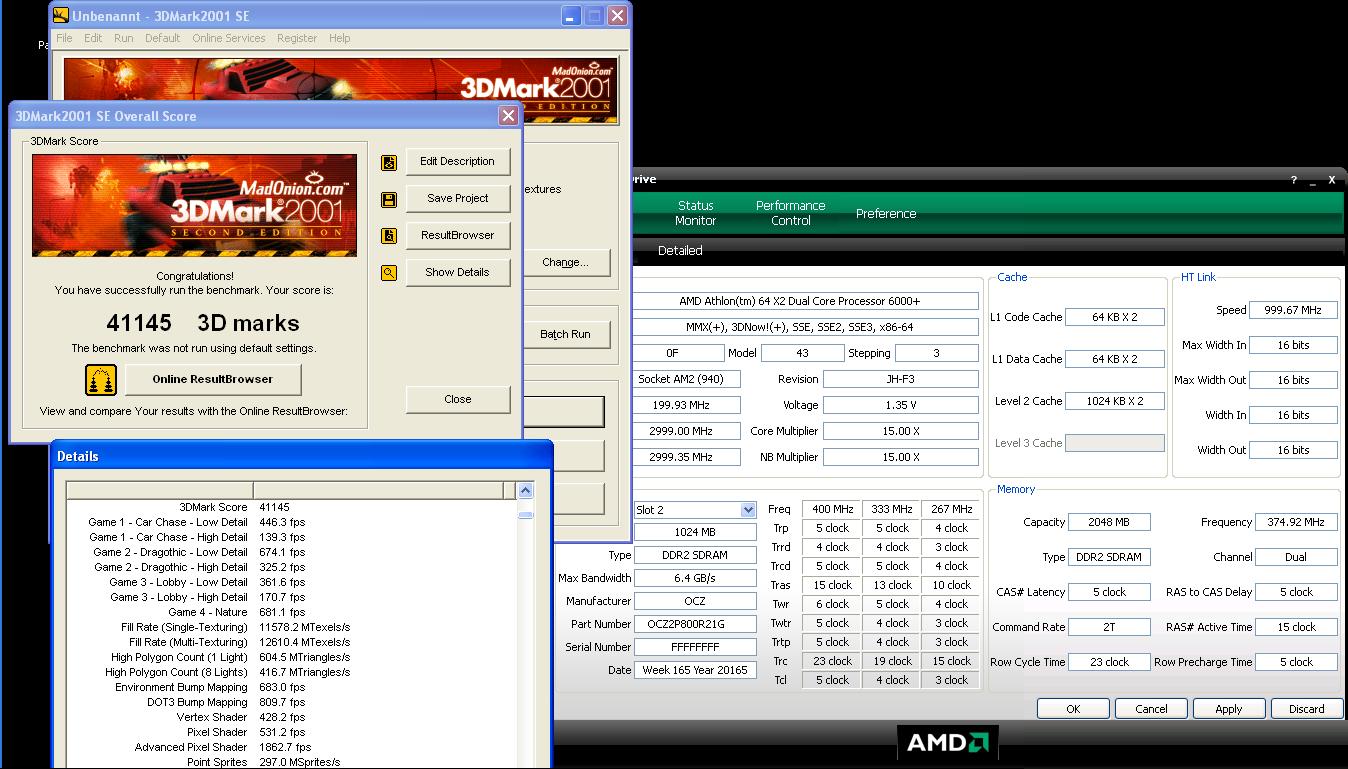Click the Save Project floppy icon
Image resolution: width=1348 pixels, height=769 pixels.
coord(389,199)
